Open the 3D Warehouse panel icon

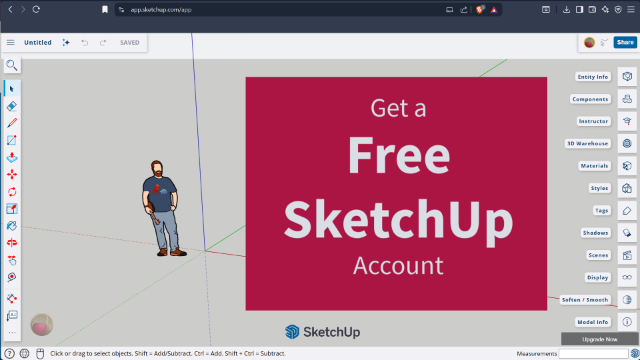[x=627, y=143]
